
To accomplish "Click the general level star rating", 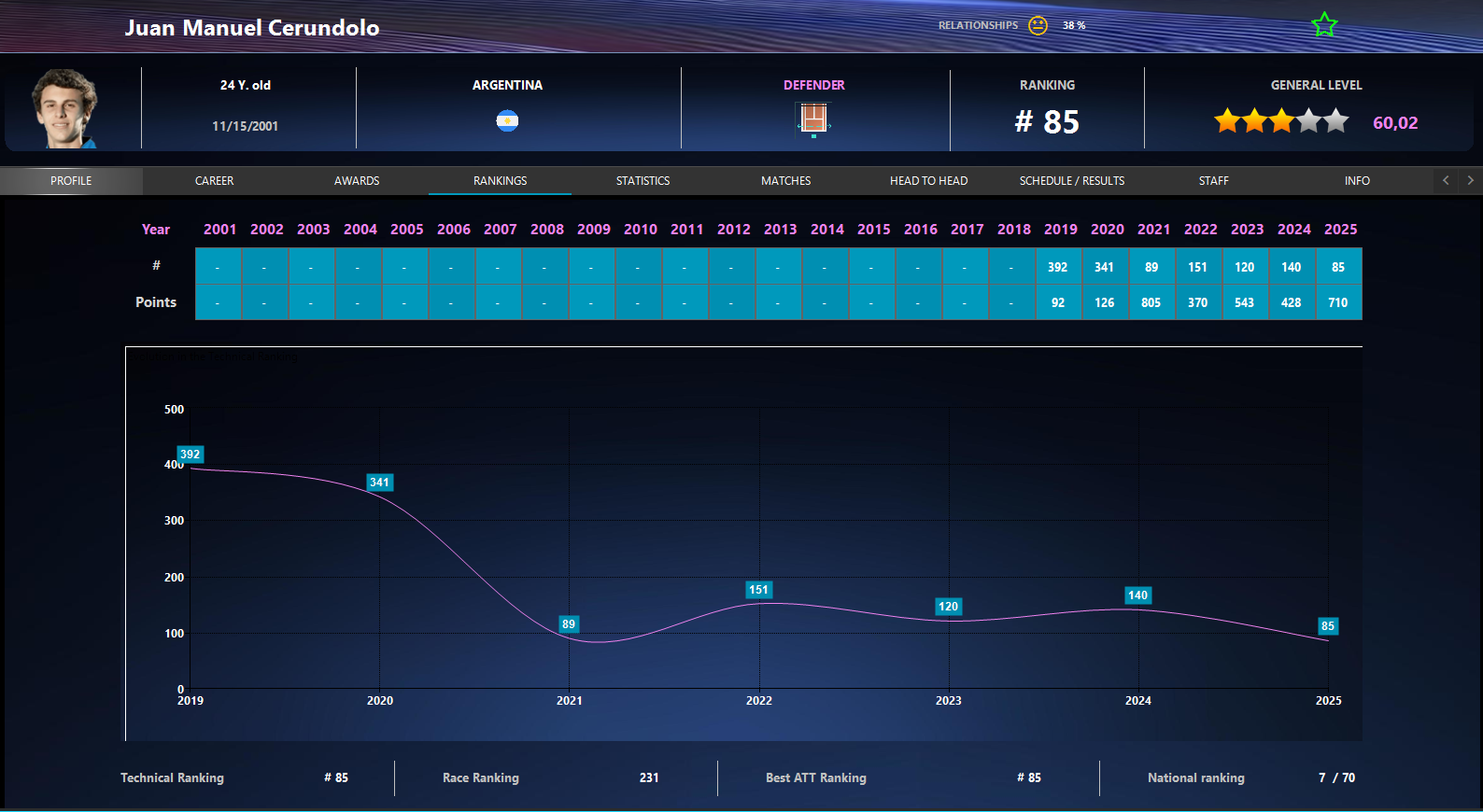I will (x=1281, y=121).
